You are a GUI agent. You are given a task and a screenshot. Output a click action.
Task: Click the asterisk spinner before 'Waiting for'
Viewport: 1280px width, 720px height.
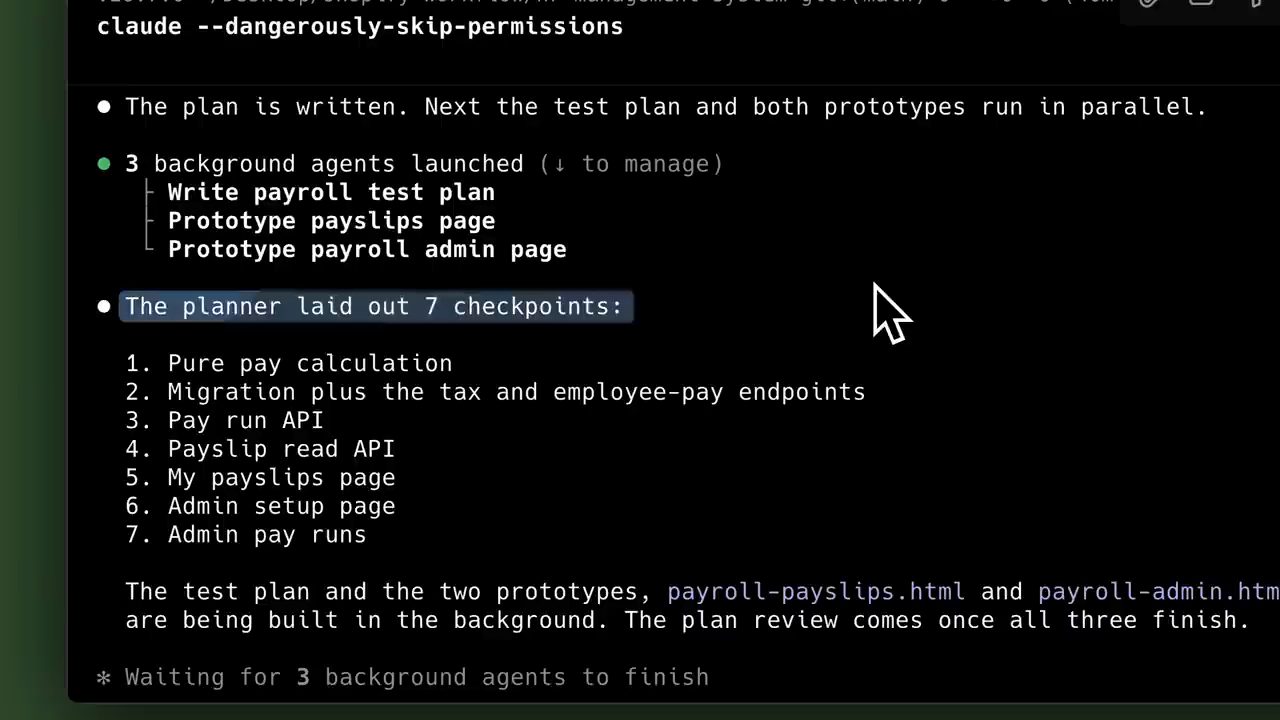tap(104, 677)
